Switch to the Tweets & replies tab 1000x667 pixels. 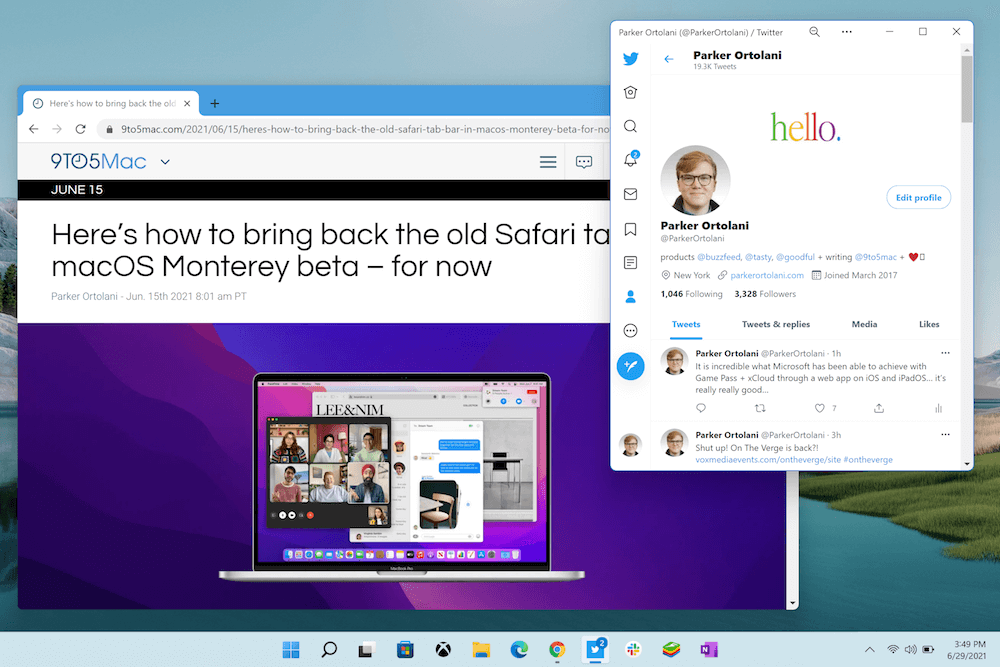point(776,324)
